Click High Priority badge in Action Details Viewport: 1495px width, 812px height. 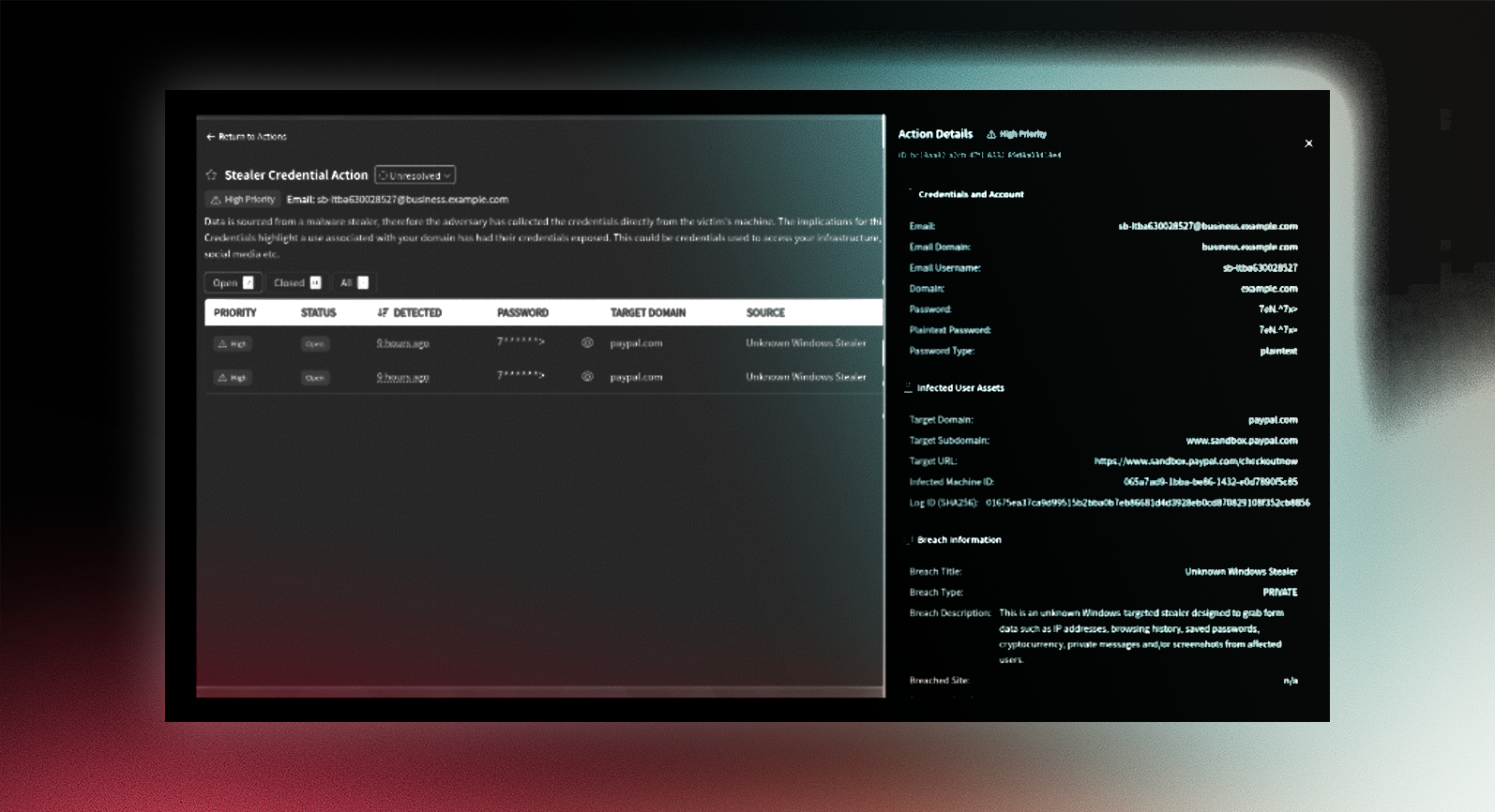pyautogui.click(x=1017, y=134)
